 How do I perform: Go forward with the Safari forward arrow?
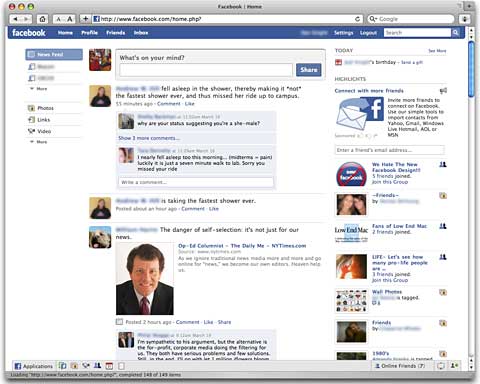(26, 19)
